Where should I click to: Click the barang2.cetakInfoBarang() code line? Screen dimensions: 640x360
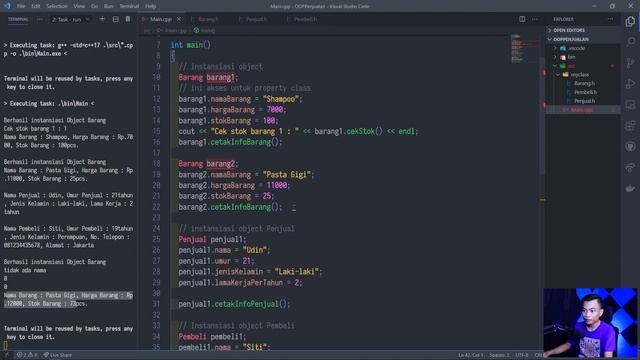point(230,207)
